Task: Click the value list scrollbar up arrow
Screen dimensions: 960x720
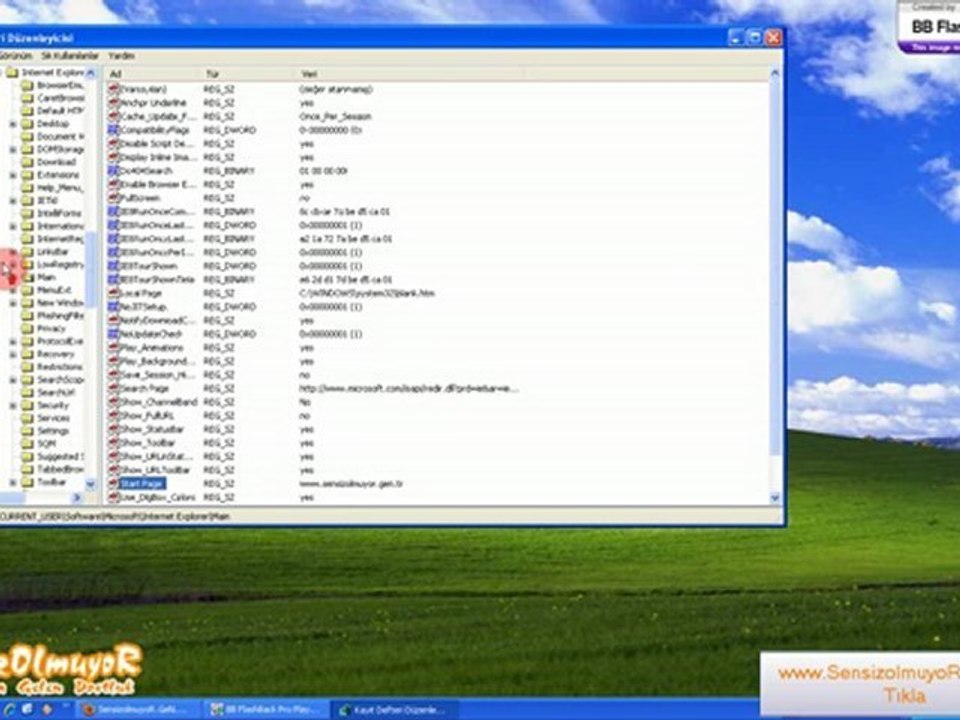Action: coord(774,74)
